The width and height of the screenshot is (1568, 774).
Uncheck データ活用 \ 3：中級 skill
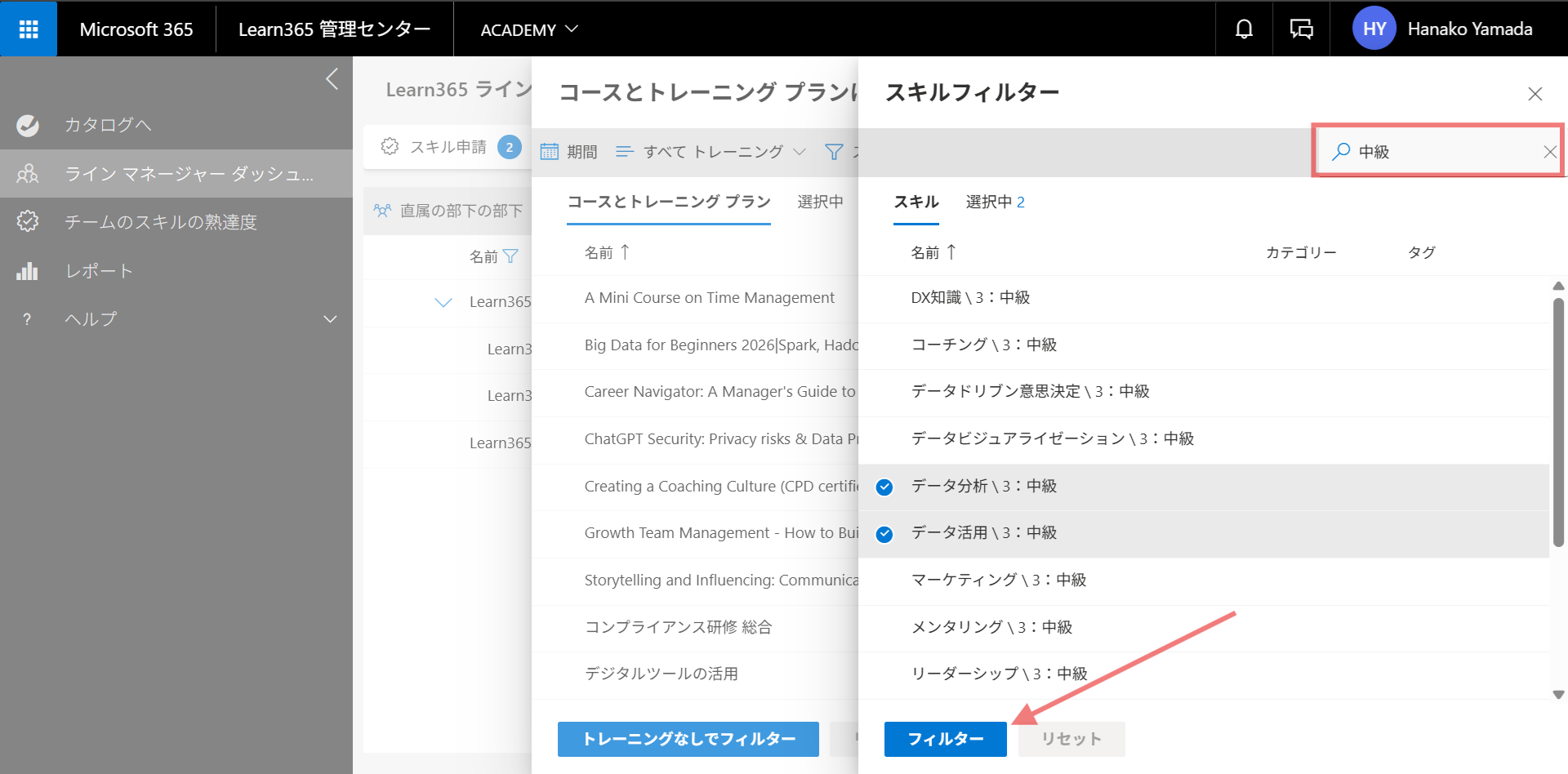pos(884,534)
